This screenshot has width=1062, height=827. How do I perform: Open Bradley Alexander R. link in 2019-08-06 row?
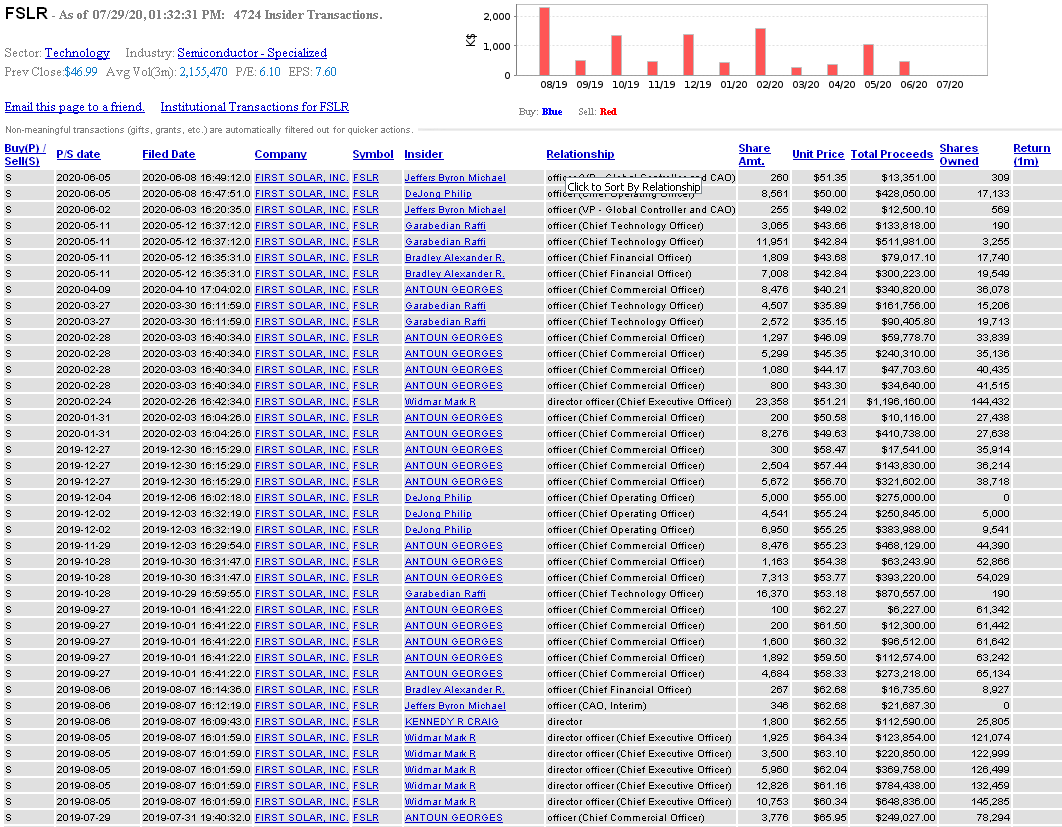pyautogui.click(x=454, y=690)
